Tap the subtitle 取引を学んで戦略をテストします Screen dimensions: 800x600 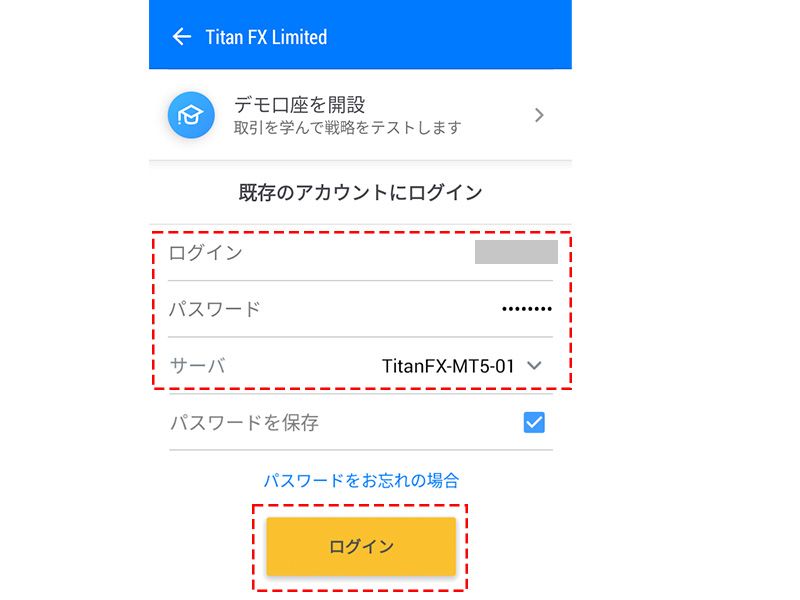347,128
